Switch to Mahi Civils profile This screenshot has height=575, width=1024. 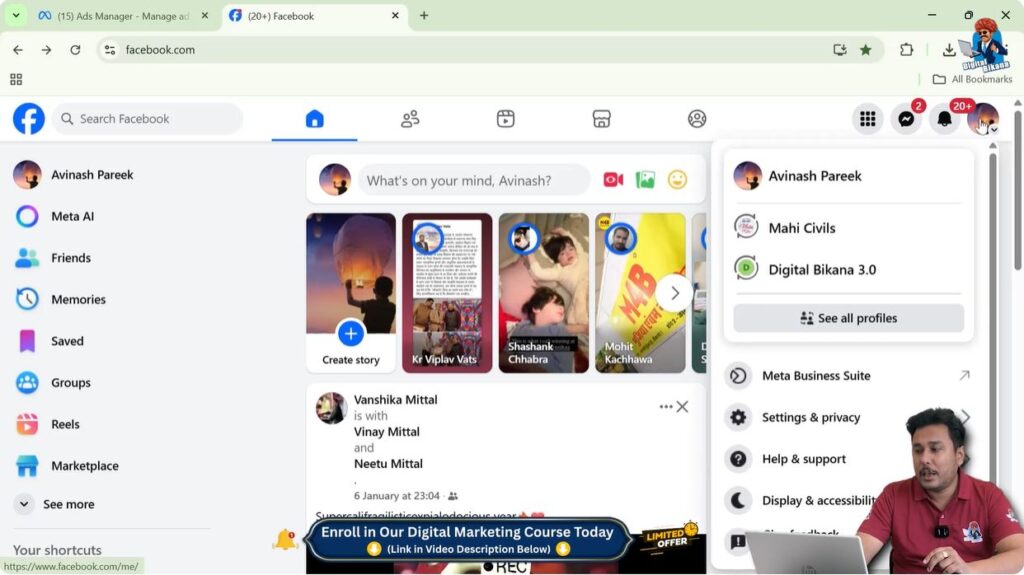tap(848, 228)
